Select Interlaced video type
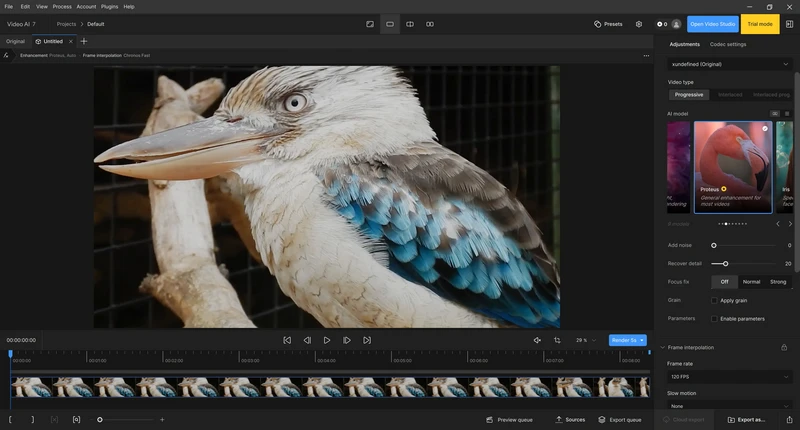 coord(730,95)
